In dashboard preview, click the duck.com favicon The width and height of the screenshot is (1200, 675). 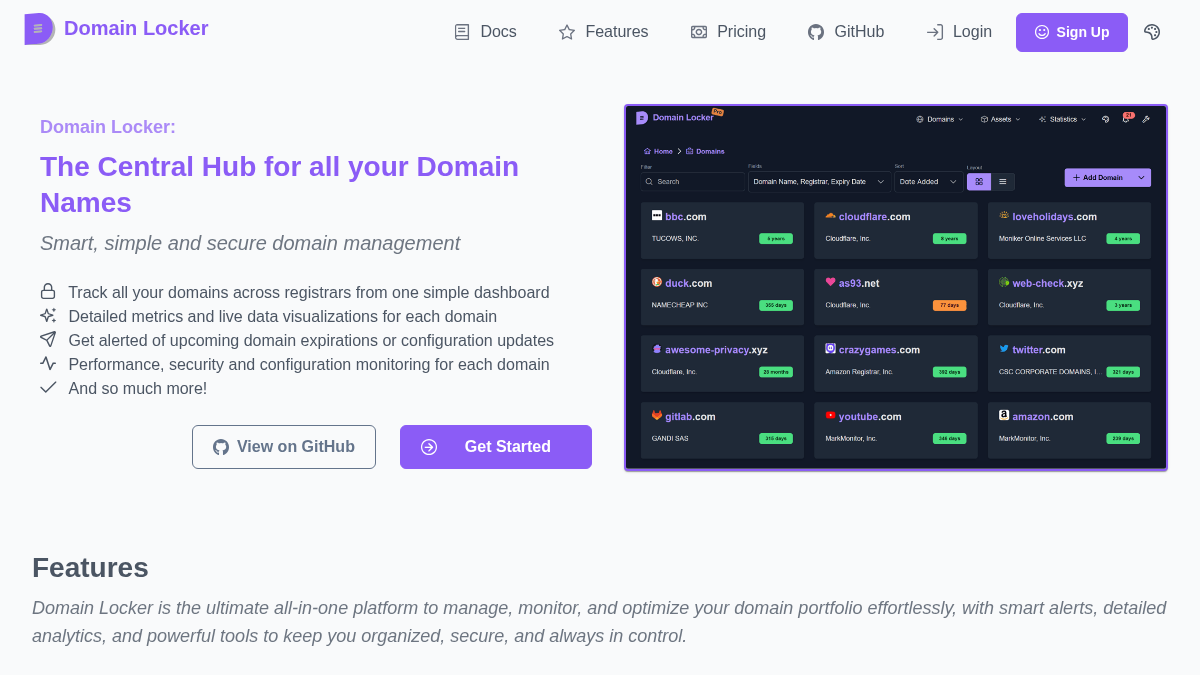pyautogui.click(x=657, y=282)
